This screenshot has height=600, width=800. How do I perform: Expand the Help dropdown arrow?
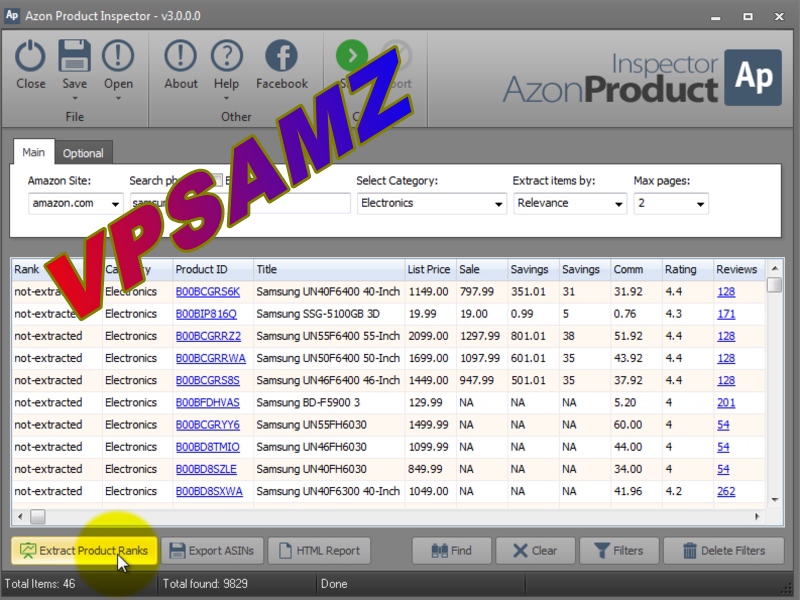click(226, 98)
